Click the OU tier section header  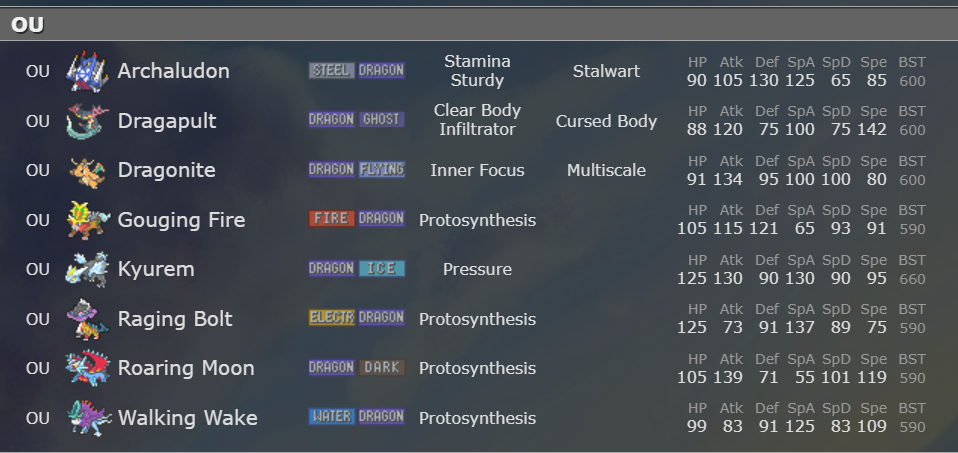28,25
